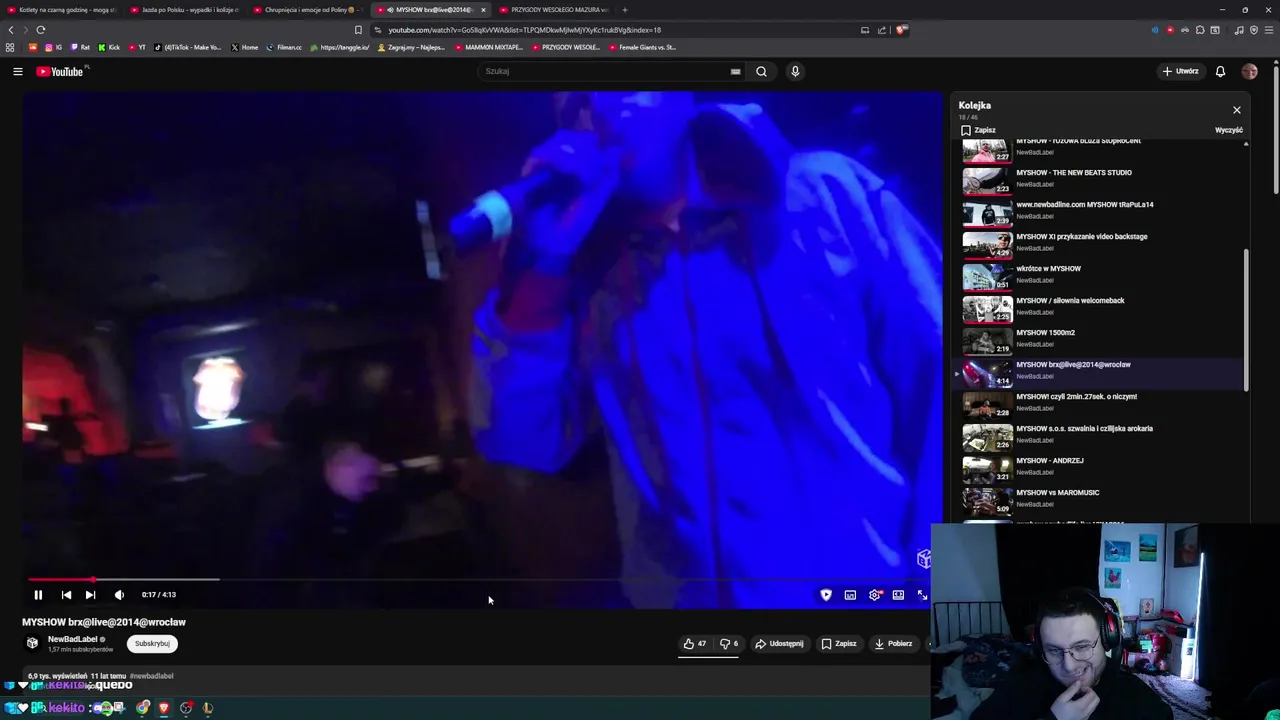Download the video via Pobierz
Screen dimensions: 1280x720
tap(893, 644)
